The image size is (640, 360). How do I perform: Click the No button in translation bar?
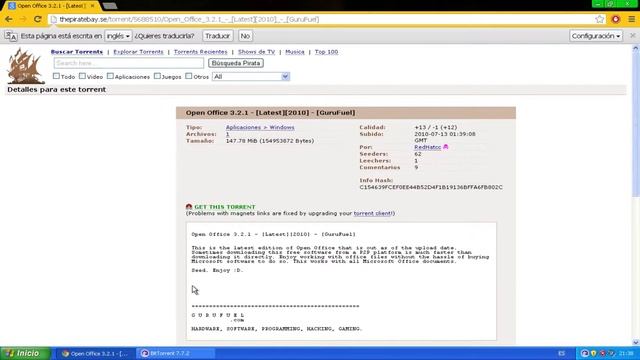[245, 36]
